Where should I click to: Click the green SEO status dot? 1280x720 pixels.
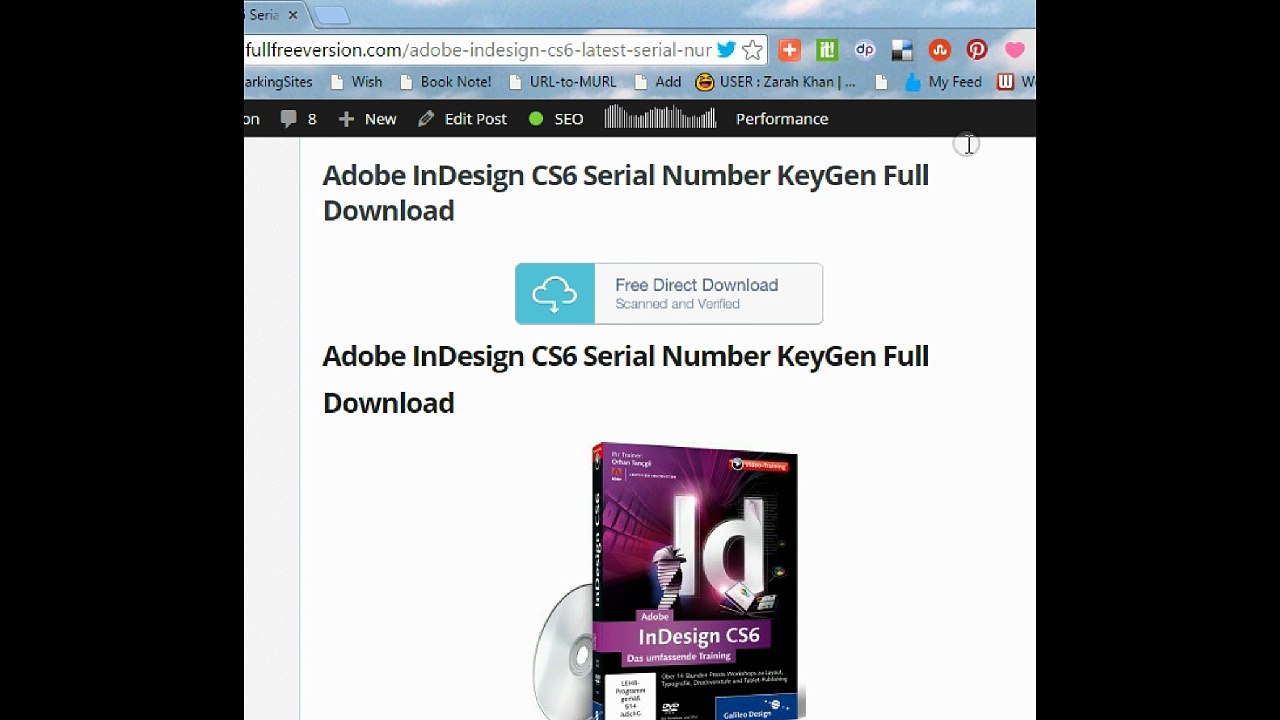point(536,119)
